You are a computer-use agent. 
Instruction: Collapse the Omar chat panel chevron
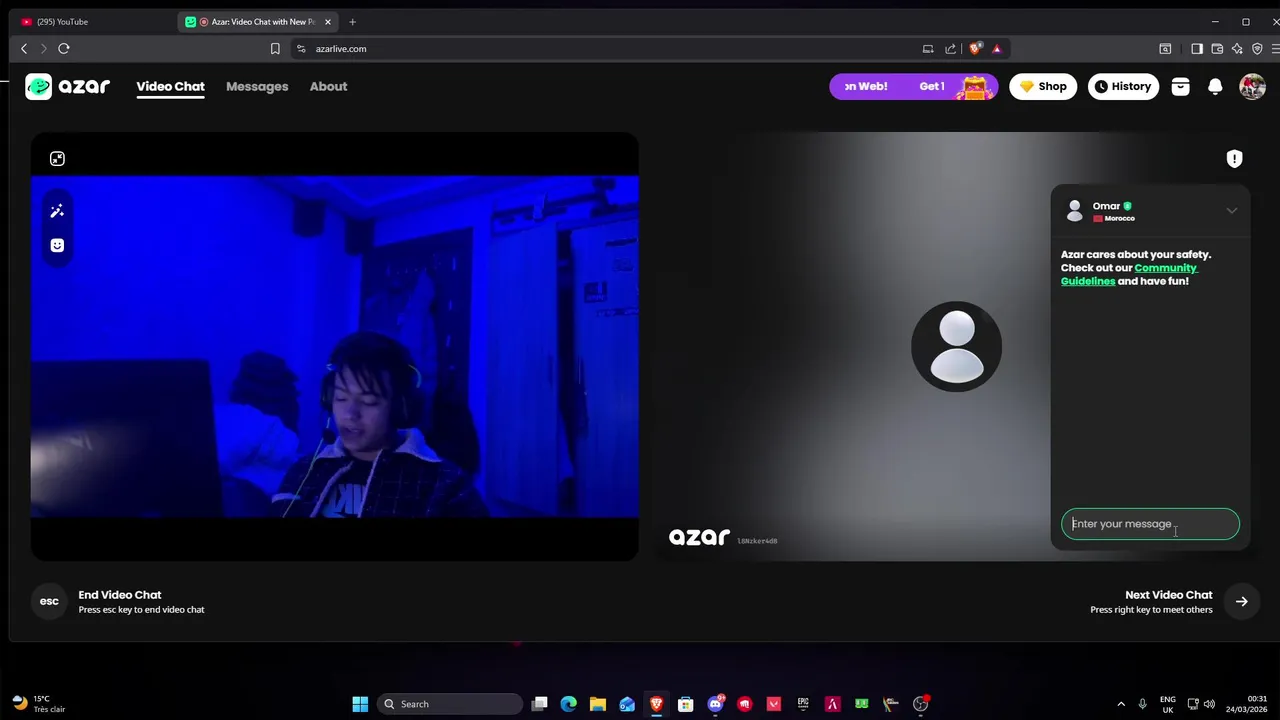tap(1232, 211)
